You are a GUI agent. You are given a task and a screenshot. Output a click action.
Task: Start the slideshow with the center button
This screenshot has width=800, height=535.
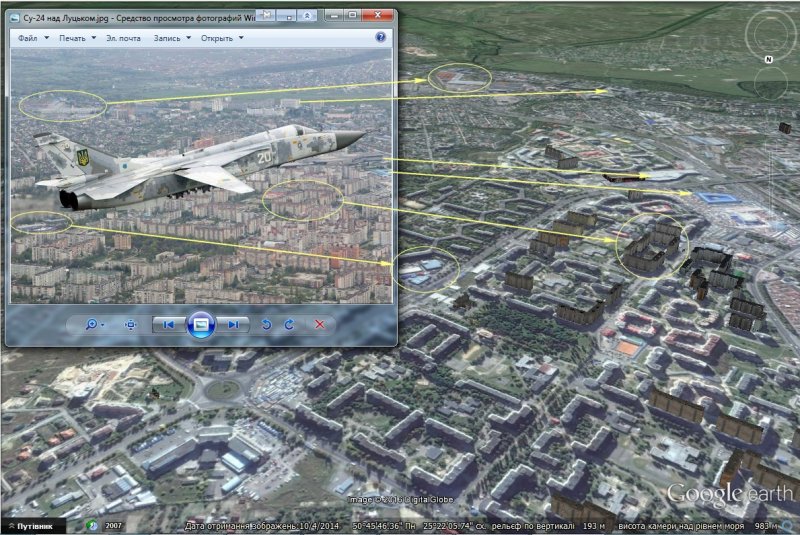(x=201, y=324)
